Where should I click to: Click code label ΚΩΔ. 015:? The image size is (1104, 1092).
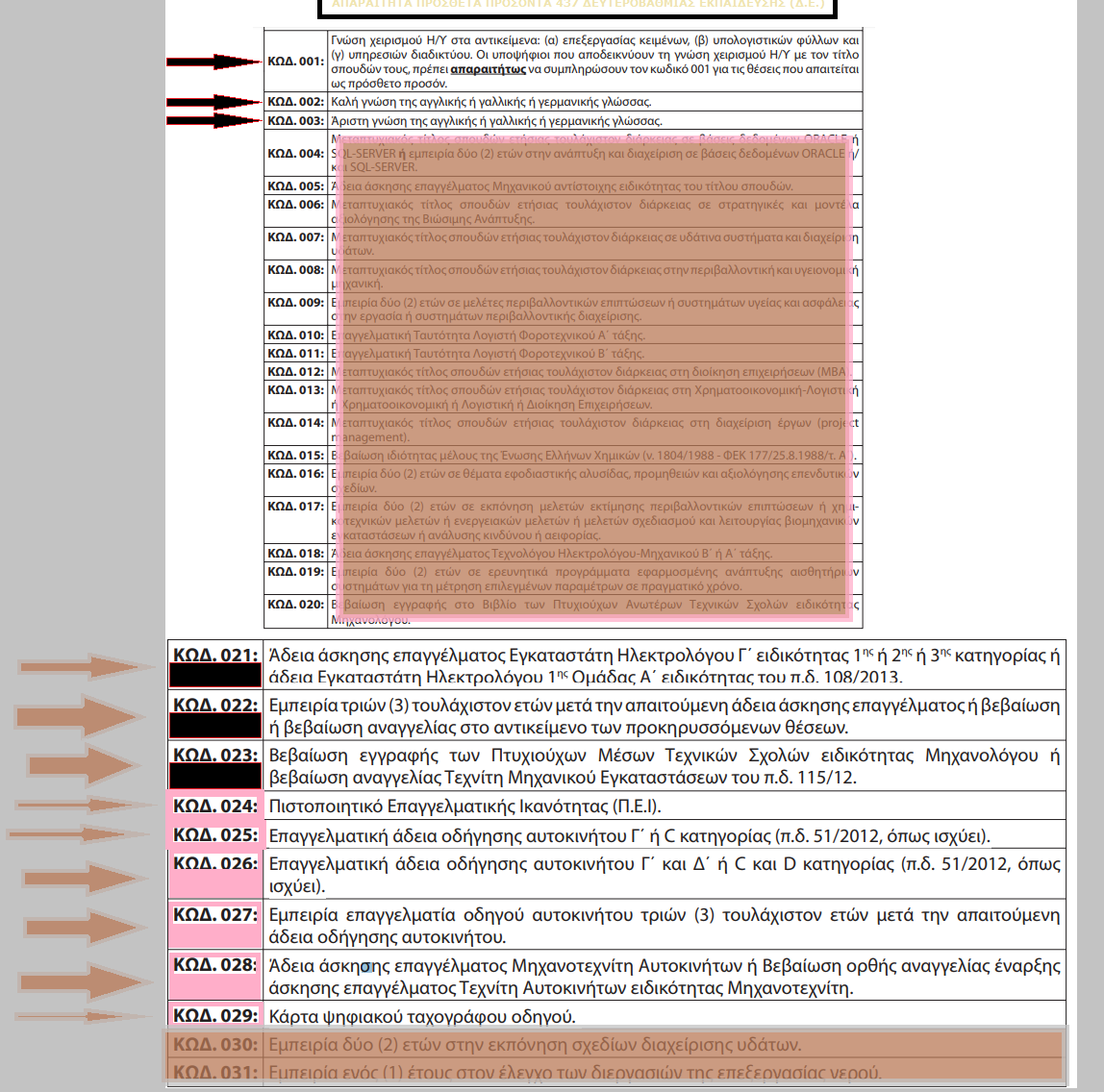[296, 456]
